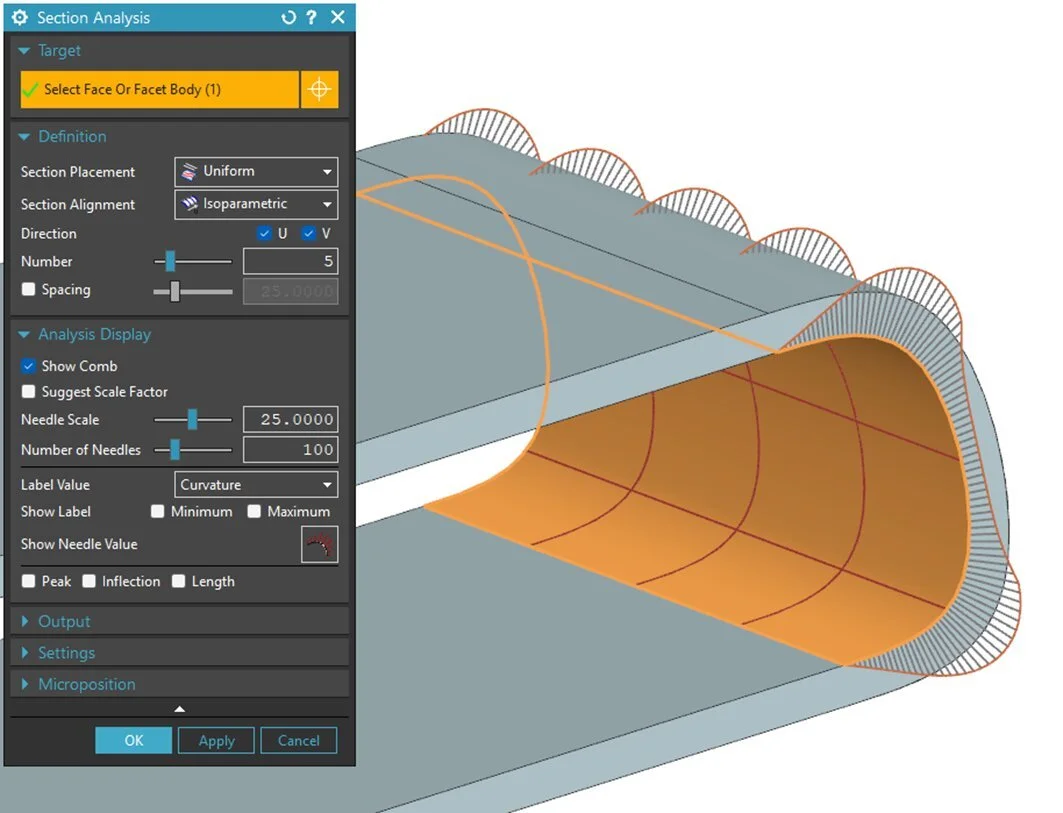This screenshot has height=813, width=1063.
Task: Click the 'Show Needle Value' label
Action: 79,544
